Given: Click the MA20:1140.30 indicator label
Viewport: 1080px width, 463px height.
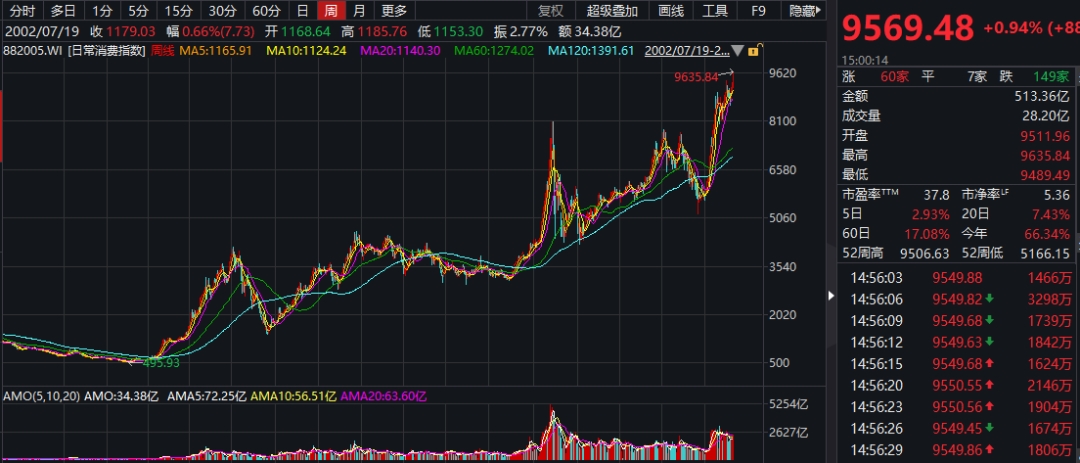Looking at the screenshot, I should pyautogui.click(x=400, y=50).
